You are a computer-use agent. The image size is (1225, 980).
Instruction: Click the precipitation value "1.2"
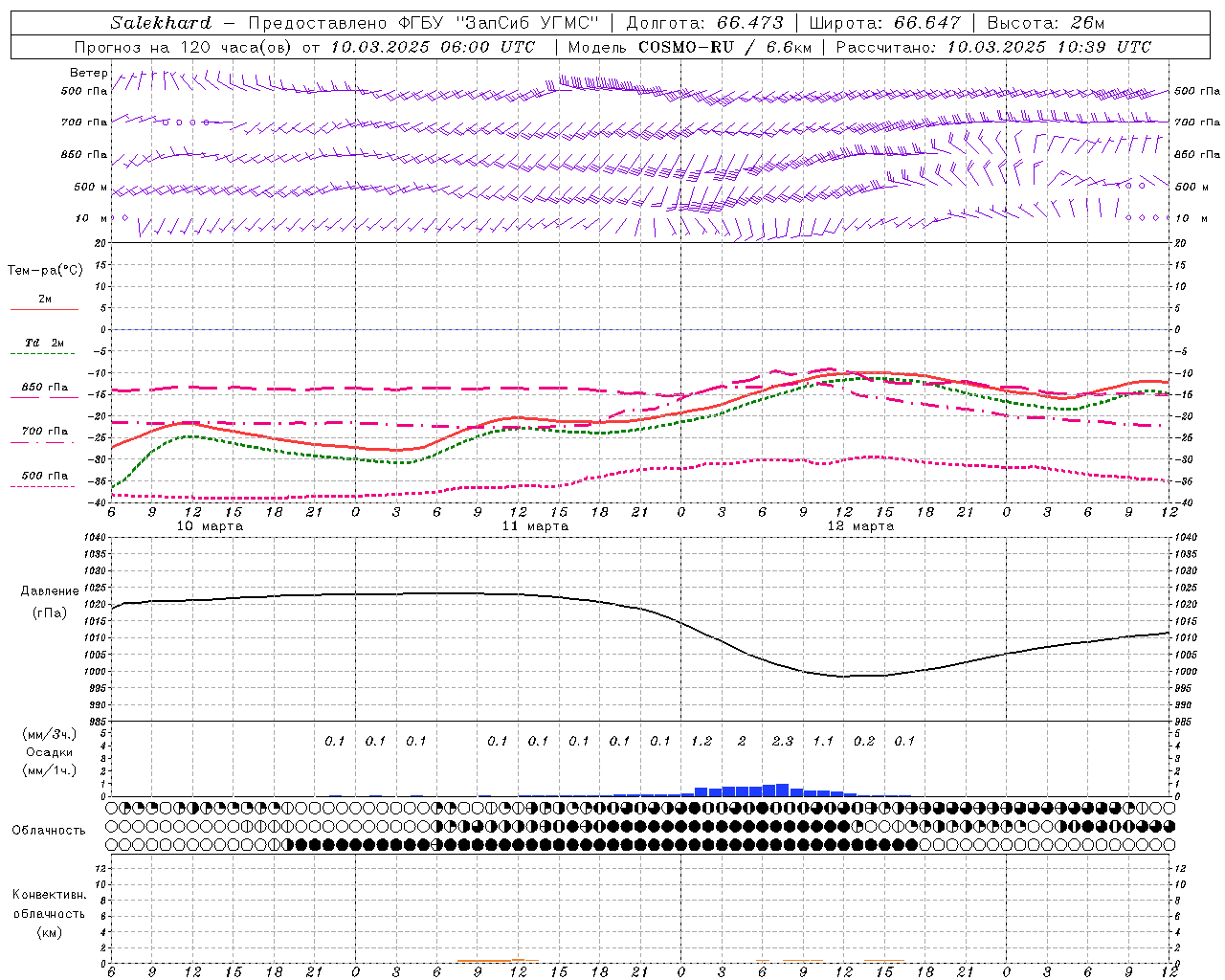click(702, 741)
